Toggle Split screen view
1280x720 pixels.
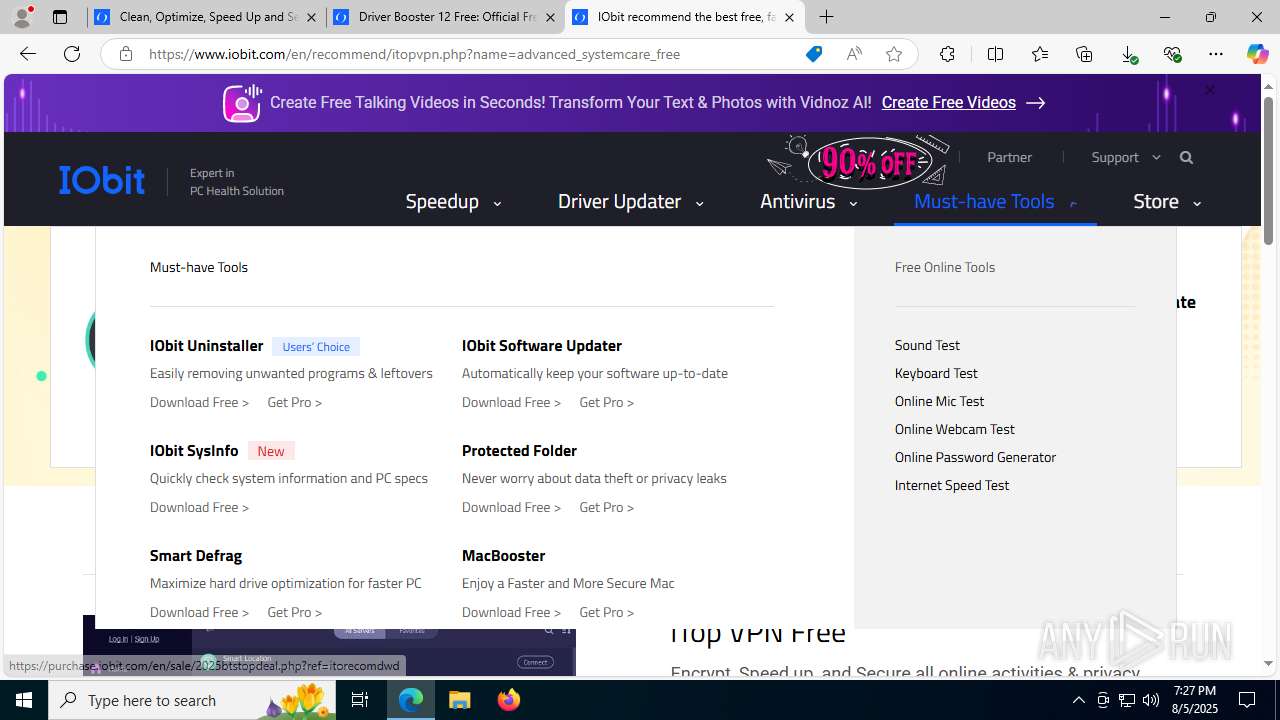995,54
